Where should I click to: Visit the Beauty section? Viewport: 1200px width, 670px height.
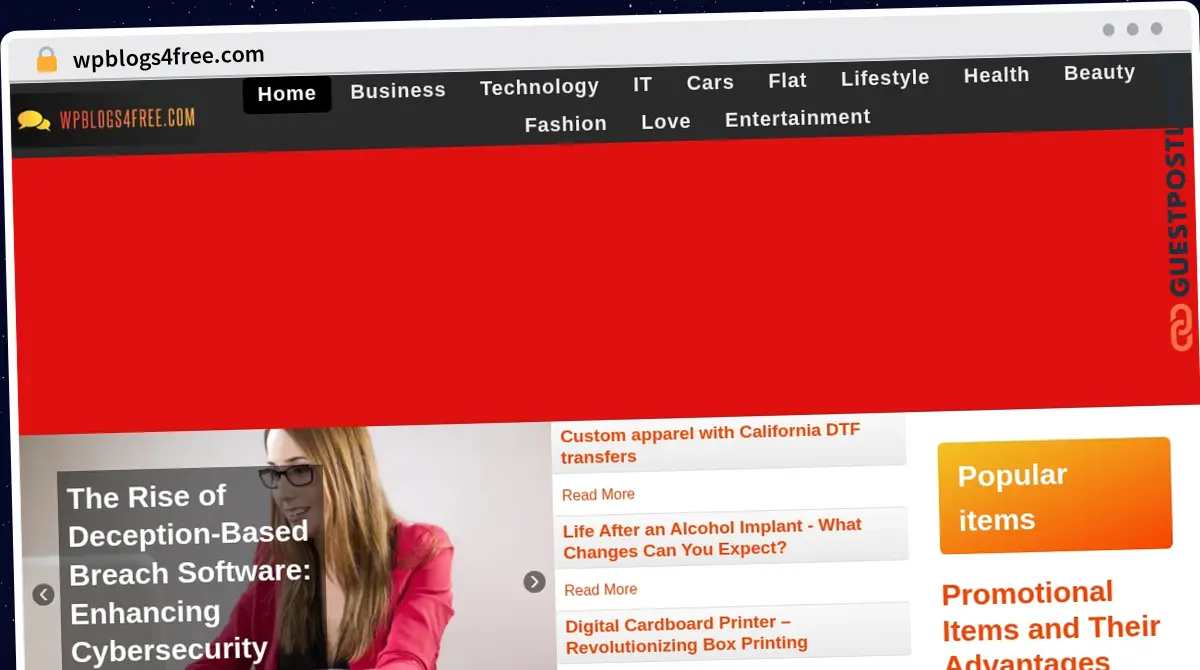(x=1099, y=73)
